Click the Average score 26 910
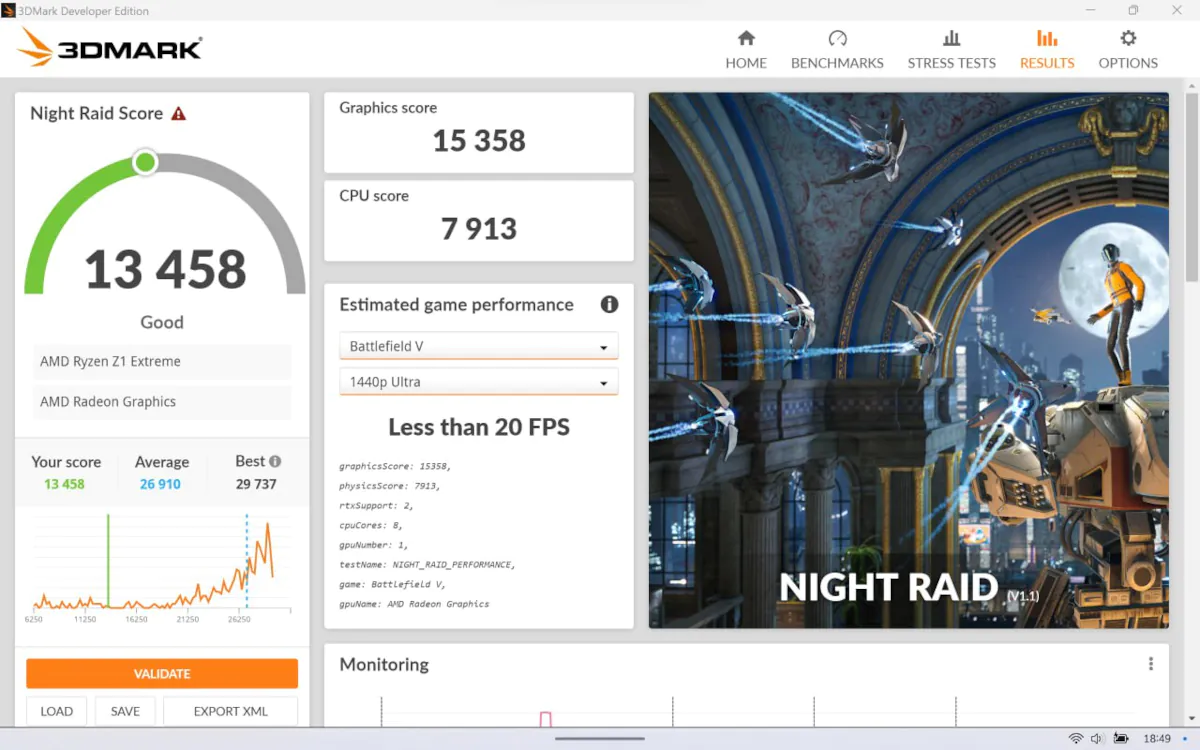The height and width of the screenshot is (750, 1200). tap(160, 484)
